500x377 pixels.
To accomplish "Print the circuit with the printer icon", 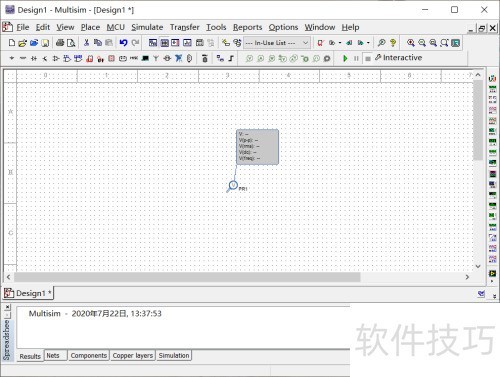I will click(60, 43).
